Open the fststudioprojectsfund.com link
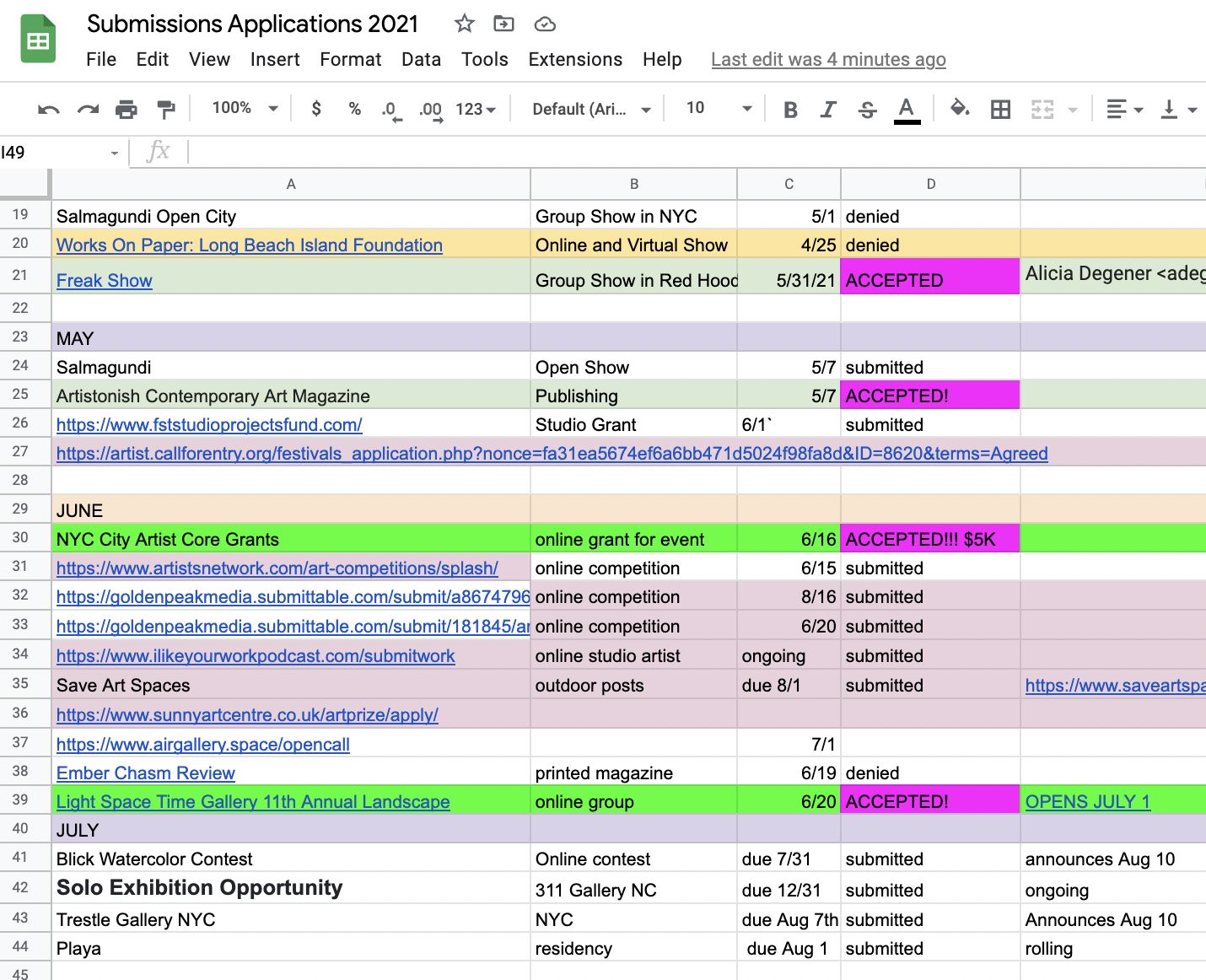1206x980 pixels. pyautogui.click(x=209, y=424)
